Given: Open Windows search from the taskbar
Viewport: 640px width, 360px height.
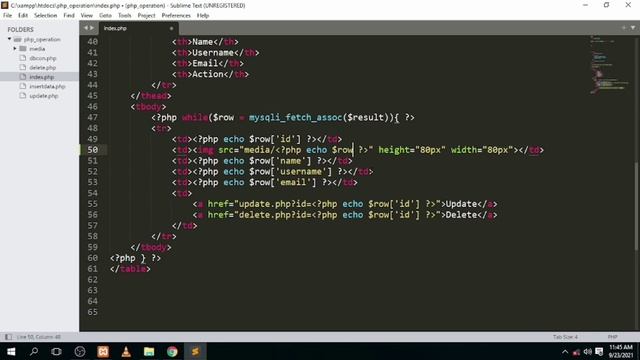Looking at the screenshot, I should click(34, 351).
